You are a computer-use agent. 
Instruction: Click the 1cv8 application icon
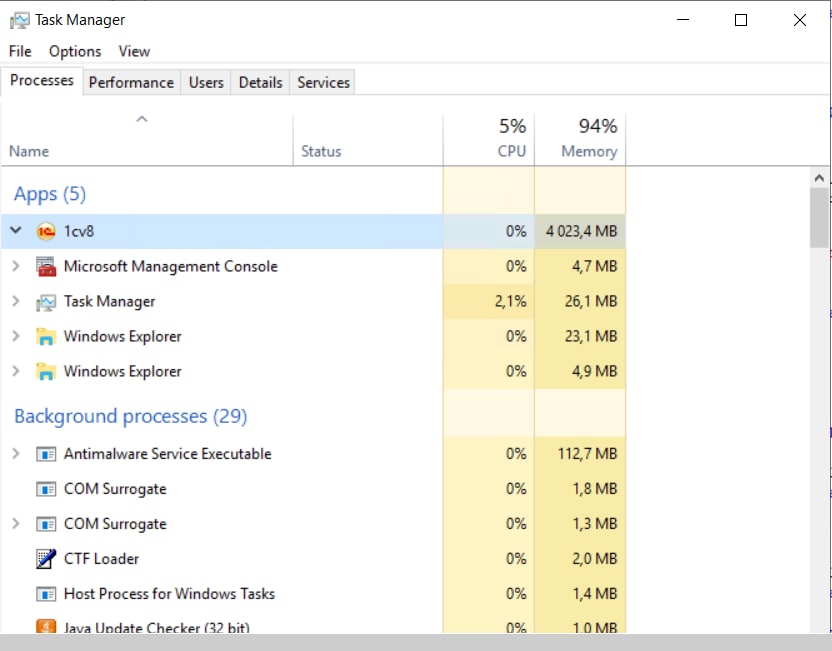coord(46,232)
